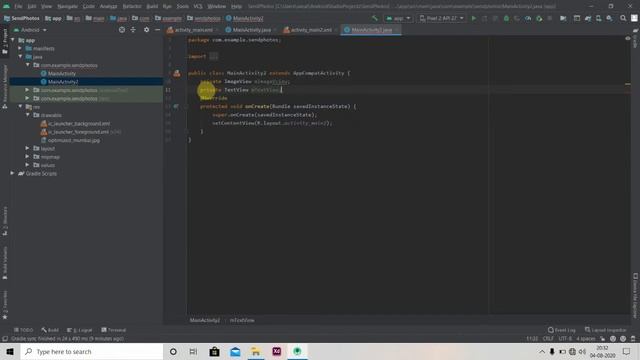
Task: Open the Navigate menu
Action: pyautogui.click(x=67, y=7)
